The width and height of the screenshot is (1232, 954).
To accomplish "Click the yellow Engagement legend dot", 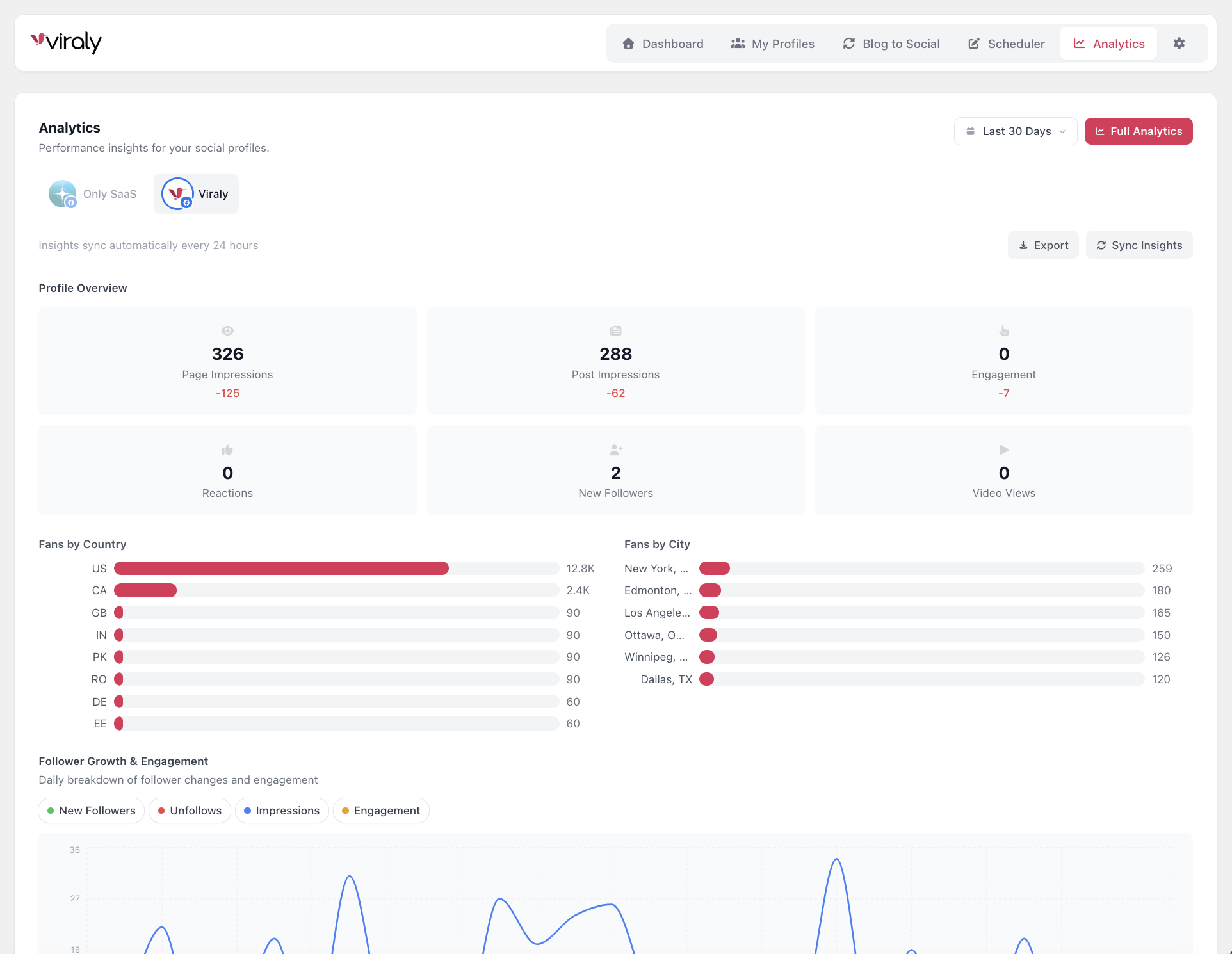I will (344, 811).
